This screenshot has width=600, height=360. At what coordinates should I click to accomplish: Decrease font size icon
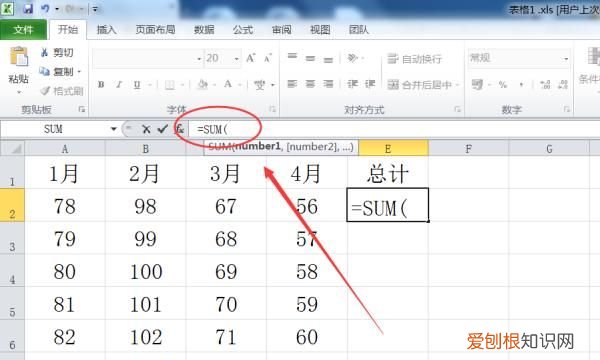pos(267,58)
